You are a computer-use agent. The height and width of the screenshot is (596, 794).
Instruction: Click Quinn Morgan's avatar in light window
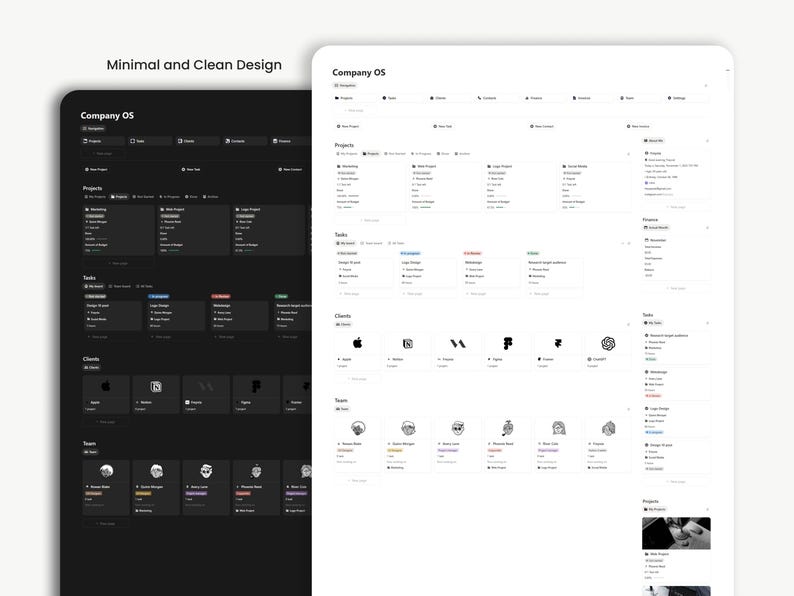(x=408, y=428)
